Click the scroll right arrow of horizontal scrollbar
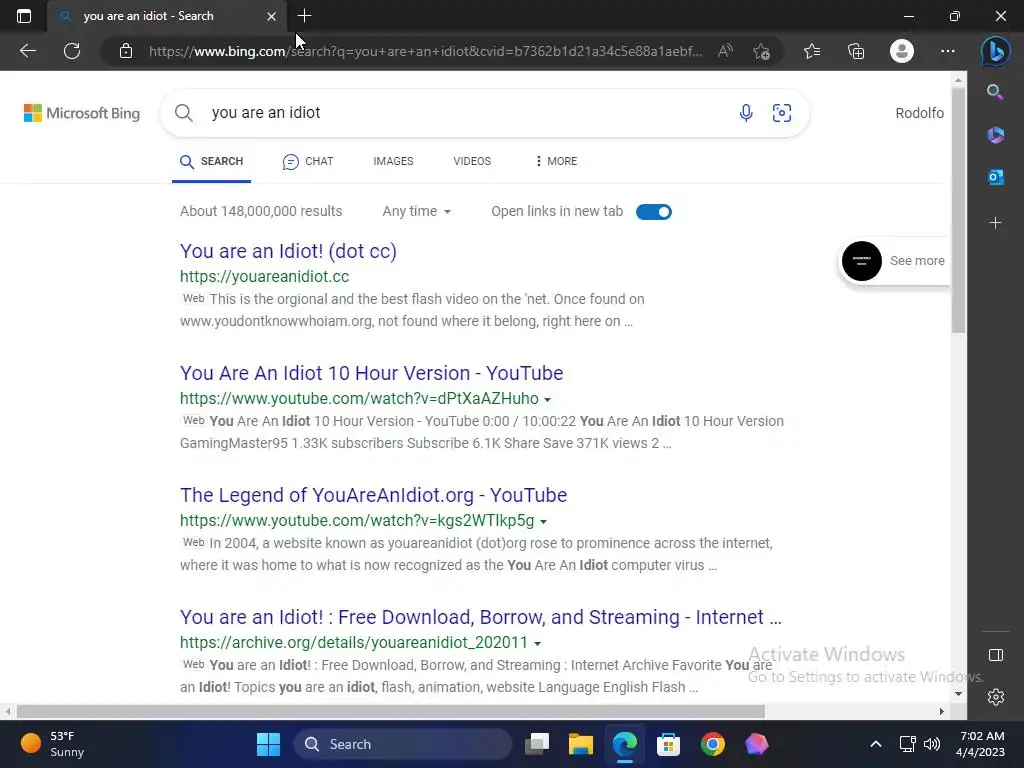Image resolution: width=1024 pixels, height=768 pixels. pyautogui.click(x=942, y=711)
